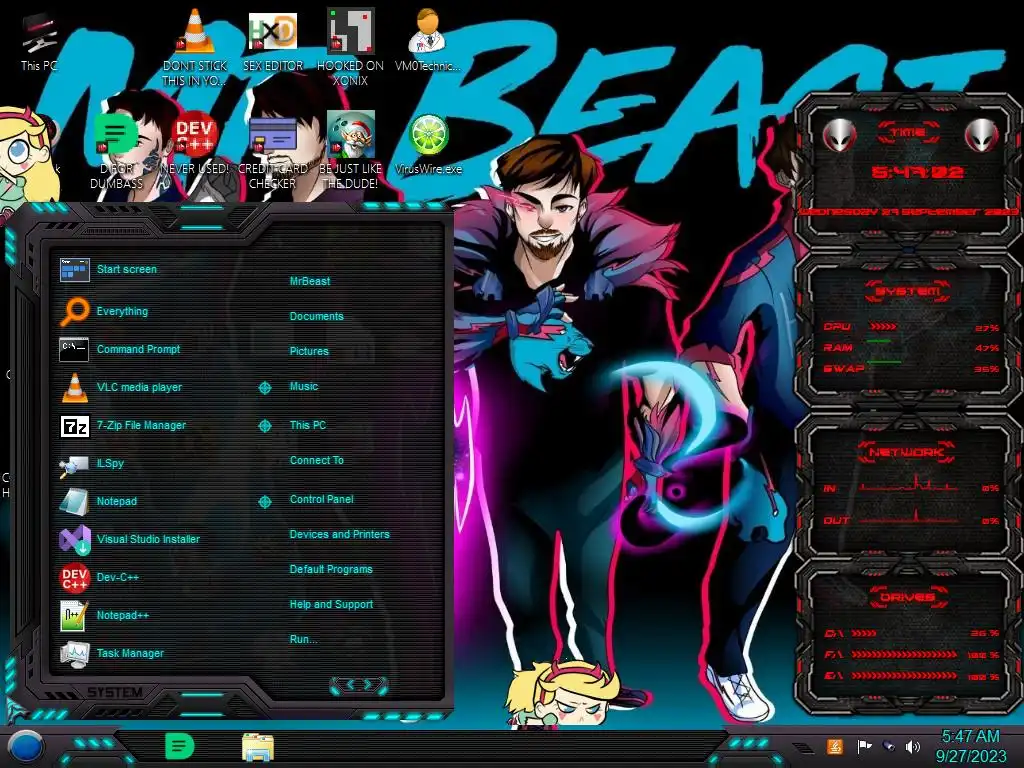Expand VLC media player jump list arrow
This screenshot has width=1024, height=768.
(x=264, y=388)
